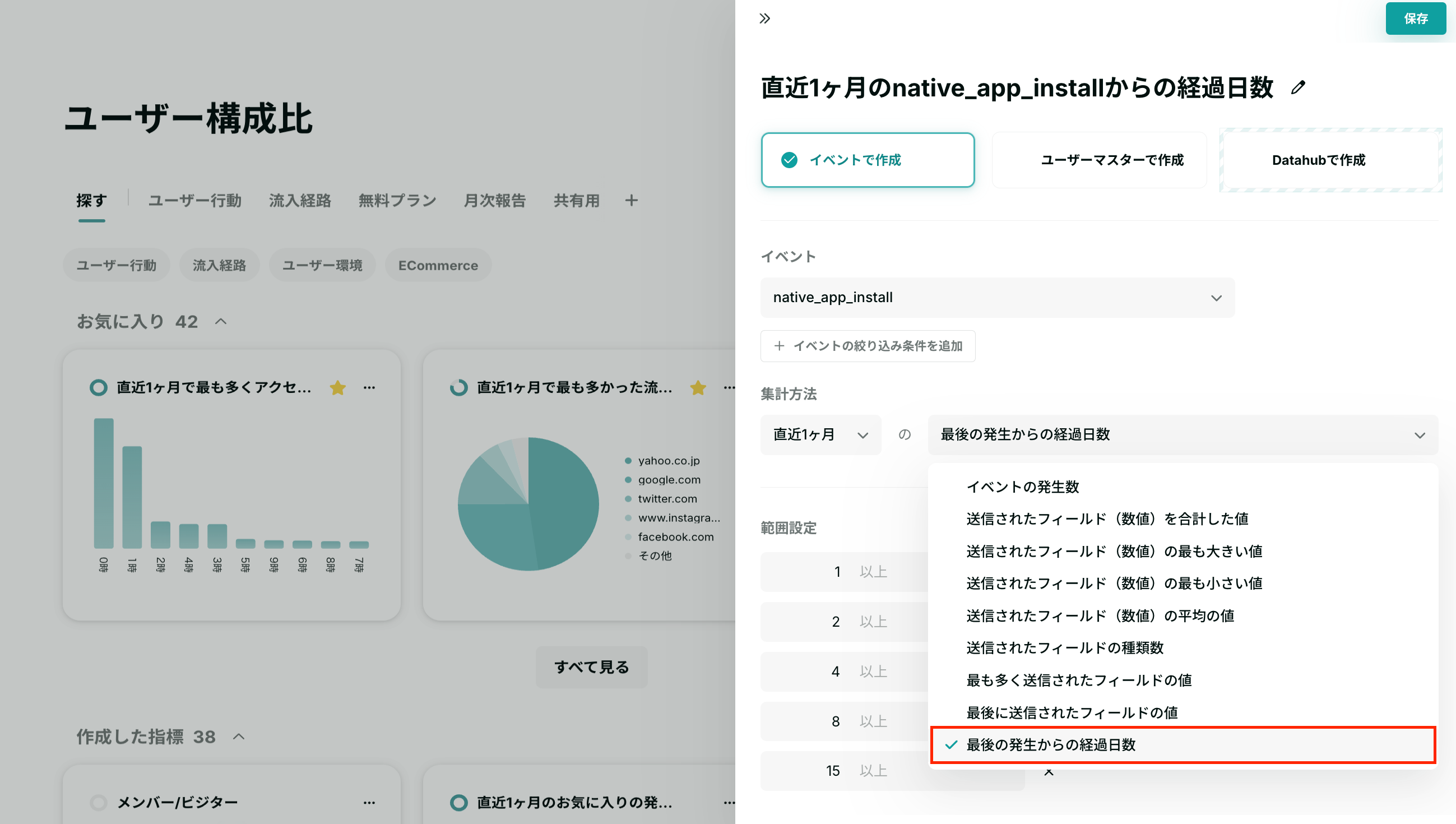Image resolution: width=1456 pixels, height=824 pixels.
Task: Unfavorite star on 直近1ヶ月で最も多かった流... card
Action: pyautogui.click(x=698, y=388)
